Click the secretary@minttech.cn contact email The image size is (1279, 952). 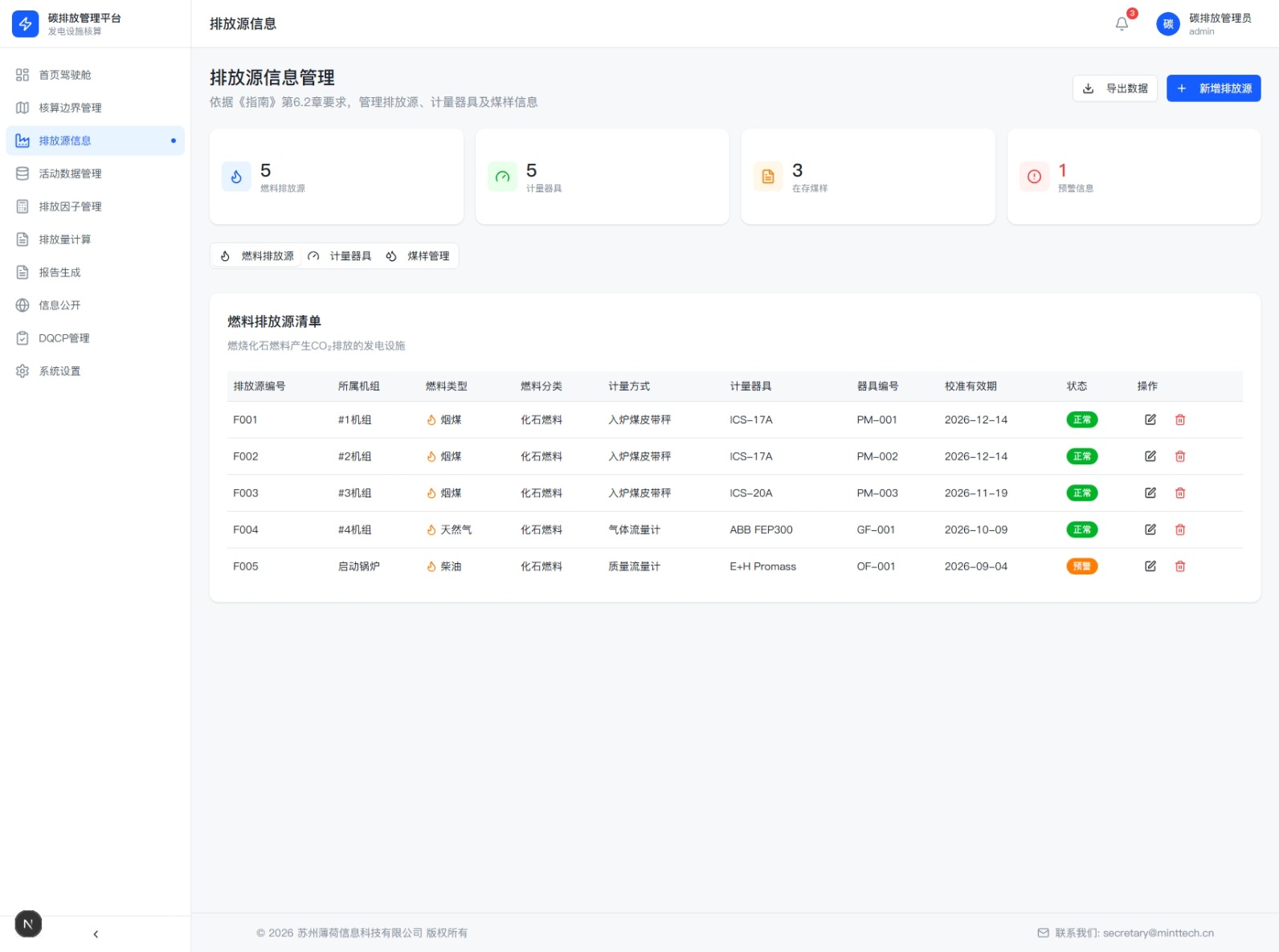click(x=1158, y=933)
